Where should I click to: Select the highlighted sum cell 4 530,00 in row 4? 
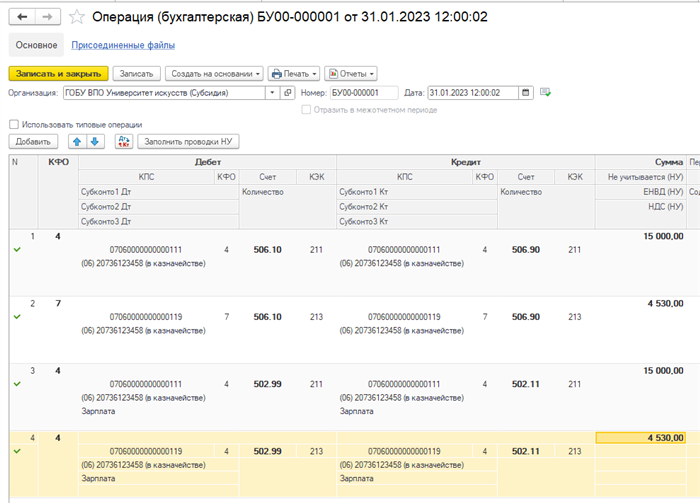(641, 438)
